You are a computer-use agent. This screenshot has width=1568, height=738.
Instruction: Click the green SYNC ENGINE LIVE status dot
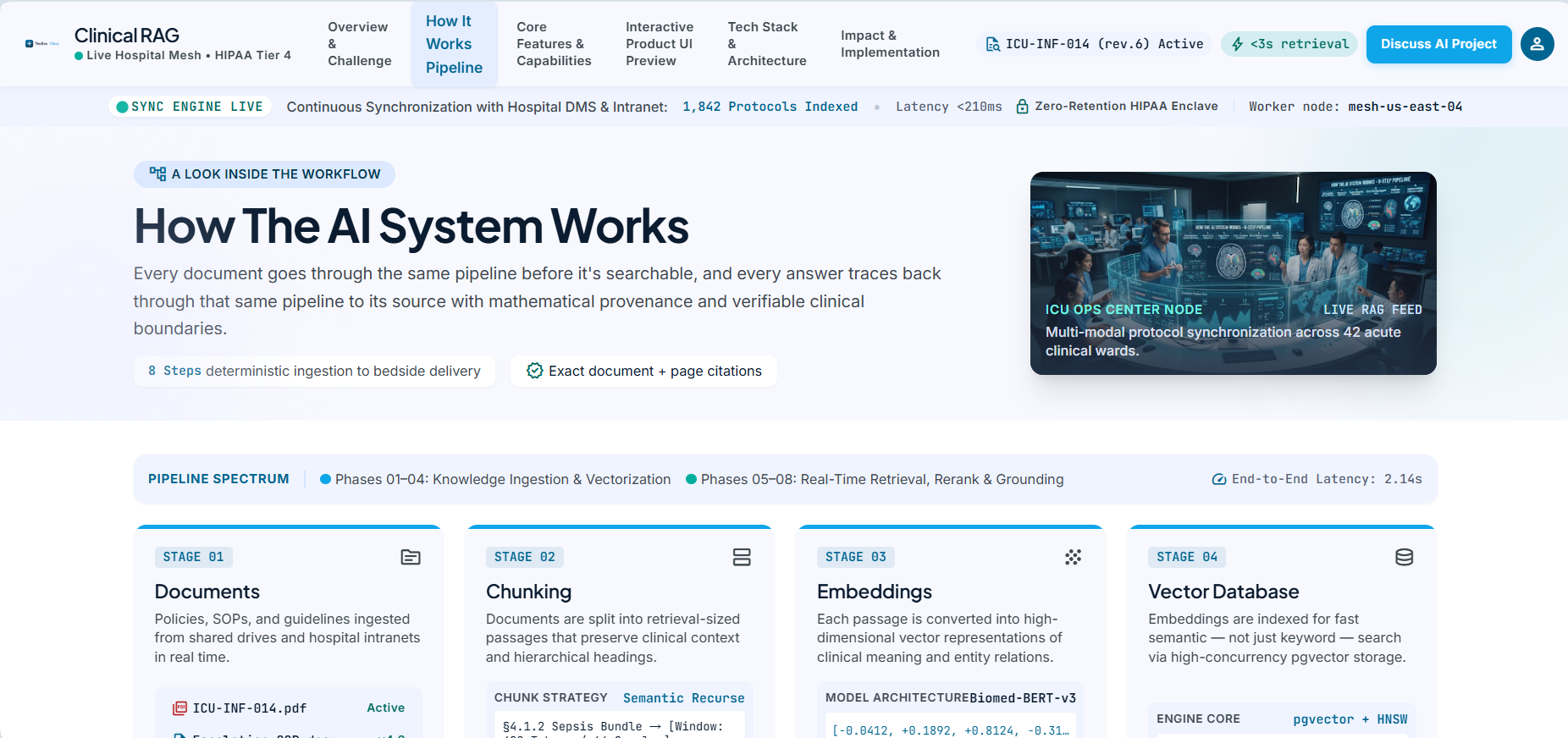[122, 107]
